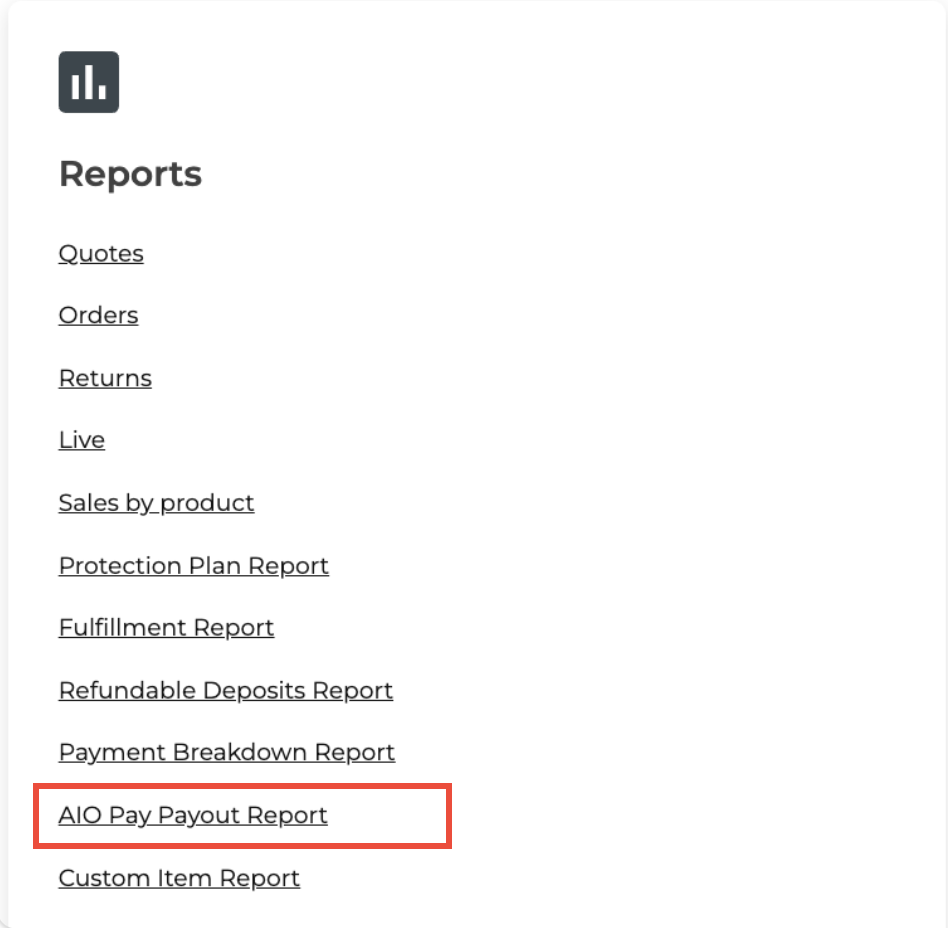
Task: Click the first link under the Reports heading
Action: click(x=101, y=254)
